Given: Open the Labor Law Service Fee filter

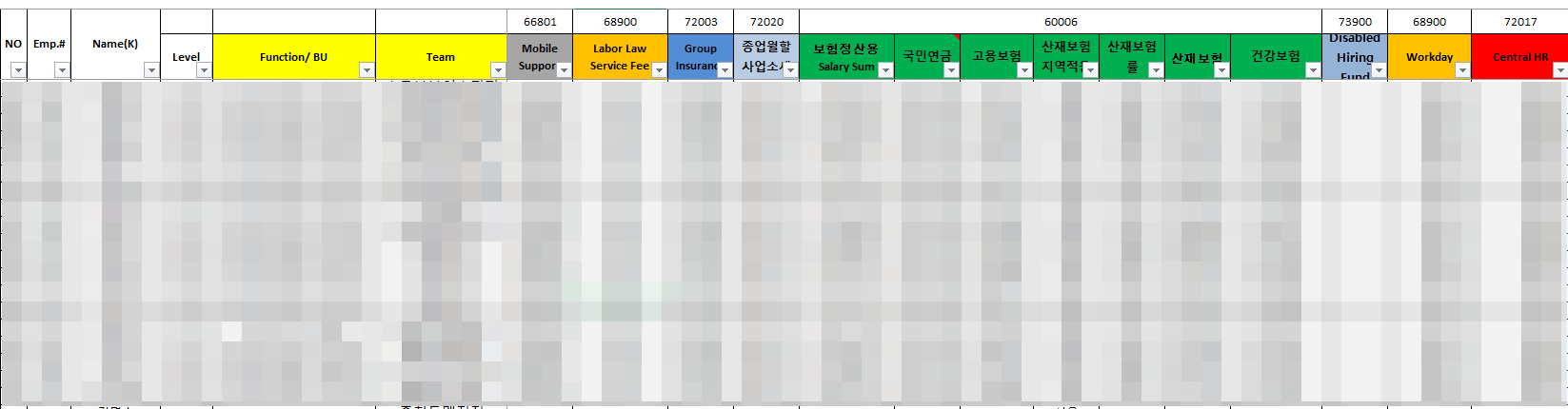Looking at the screenshot, I should coord(659,70).
